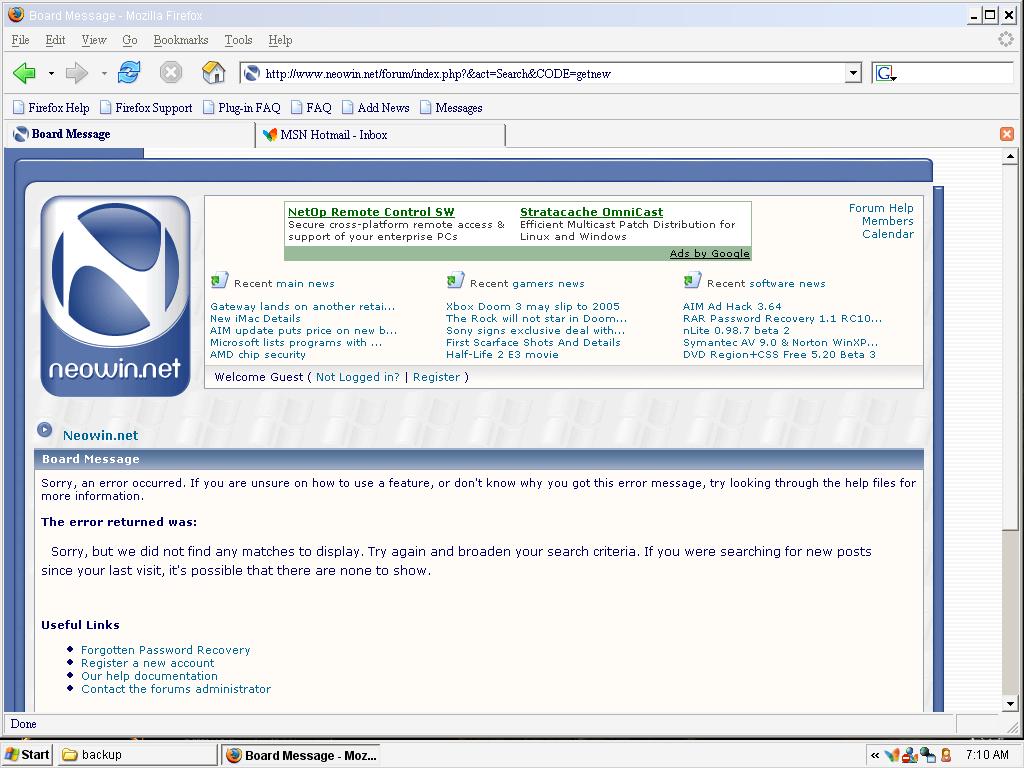
Task: Open the NetOp Remote Control SW ad
Action: pos(371,212)
